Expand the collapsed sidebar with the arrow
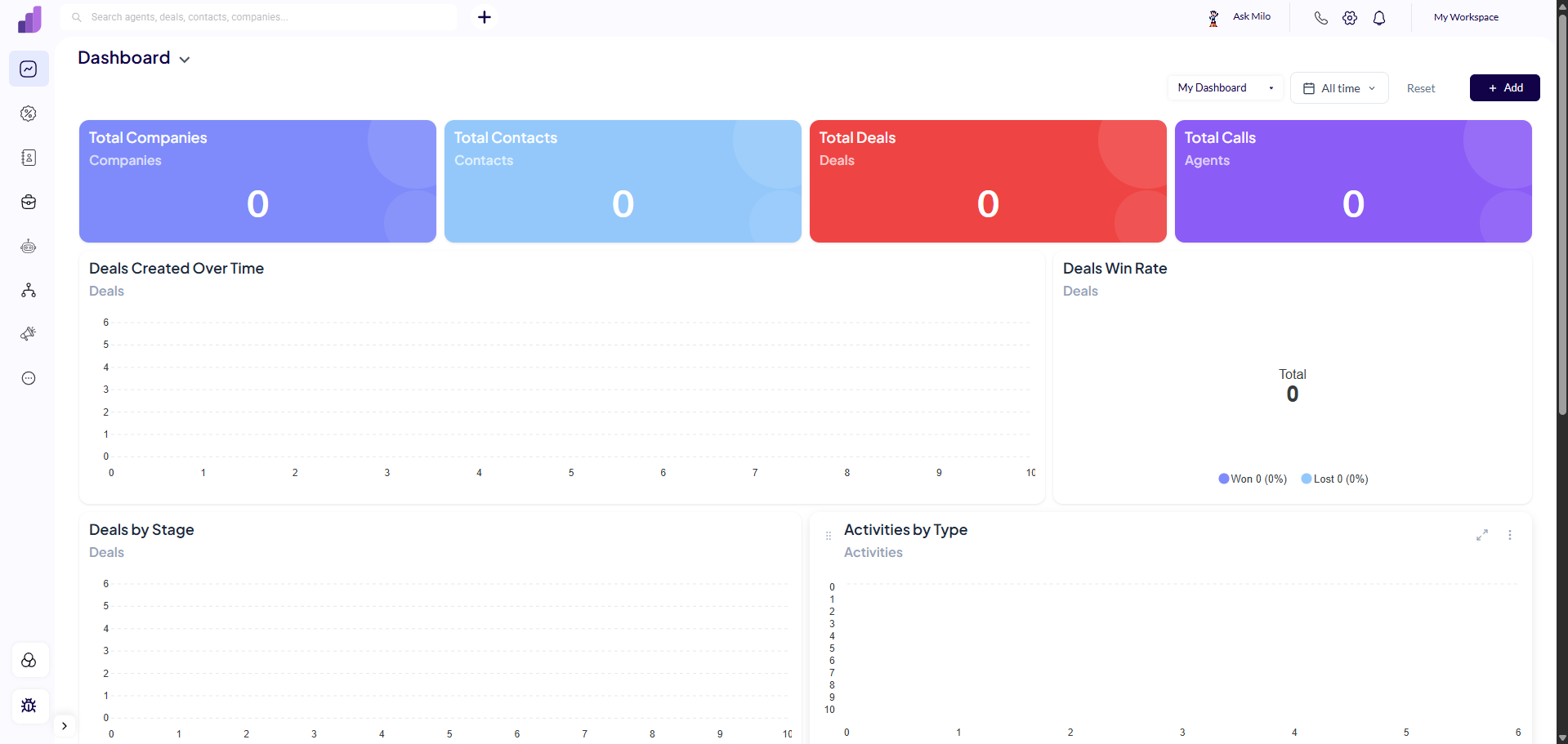Viewport: 1568px width, 744px height. [65, 725]
